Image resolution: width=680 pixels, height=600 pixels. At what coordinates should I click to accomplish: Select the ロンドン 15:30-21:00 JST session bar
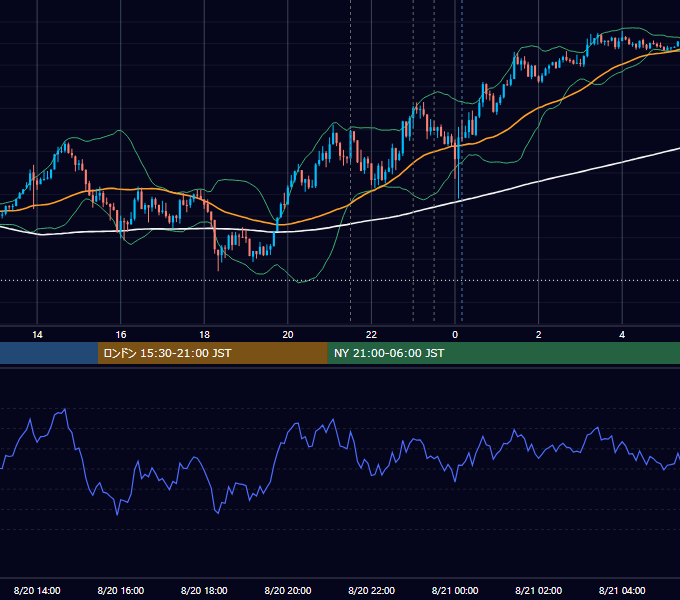(x=212, y=353)
